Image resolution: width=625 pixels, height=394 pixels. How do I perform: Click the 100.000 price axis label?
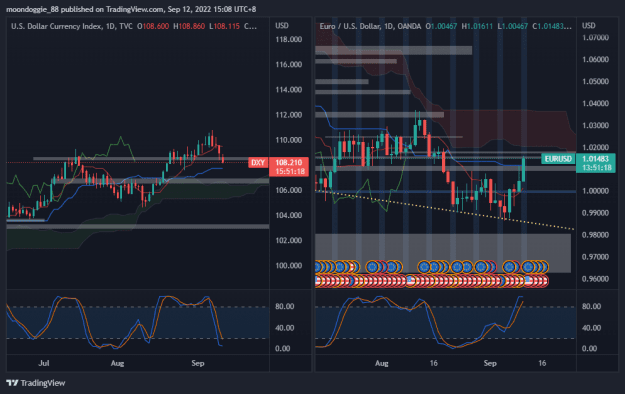(x=289, y=266)
